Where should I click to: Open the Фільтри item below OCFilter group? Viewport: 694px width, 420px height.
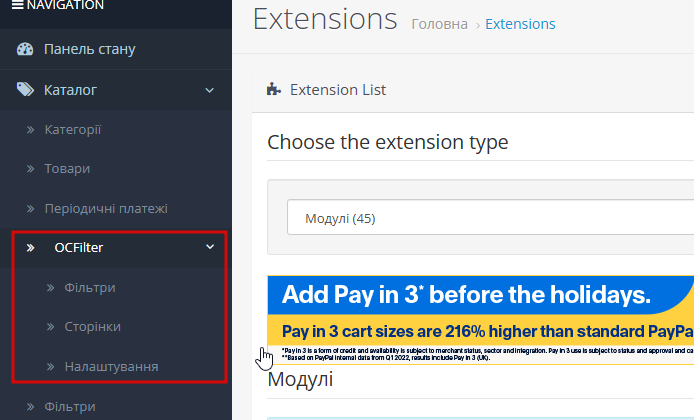(x=70, y=407)
